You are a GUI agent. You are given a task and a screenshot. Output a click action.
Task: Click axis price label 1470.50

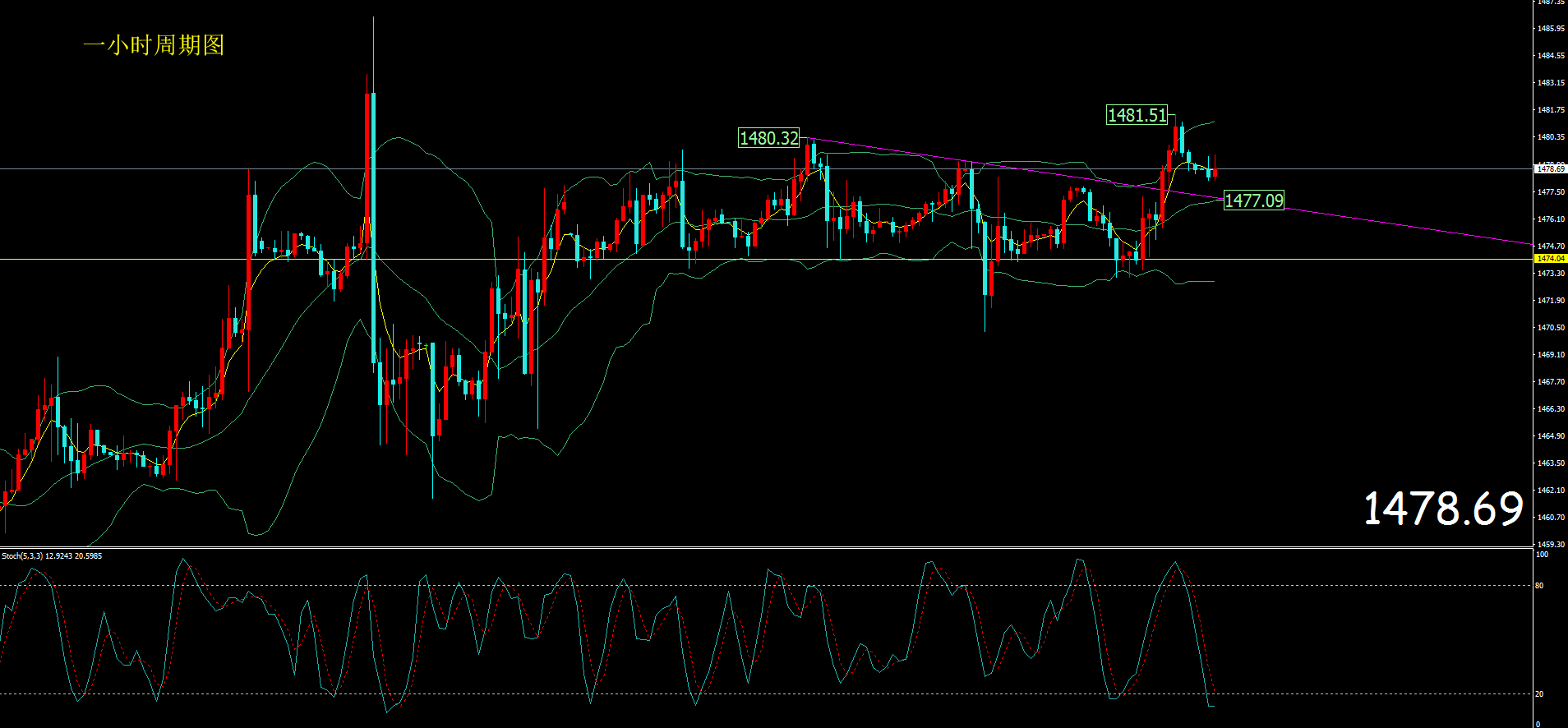click(1551, 328)
